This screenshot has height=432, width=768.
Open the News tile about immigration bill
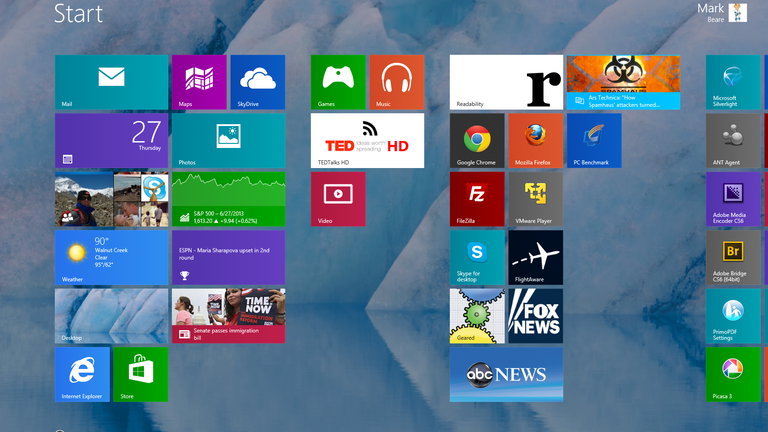pyautogui.click(x=228, y=316)
